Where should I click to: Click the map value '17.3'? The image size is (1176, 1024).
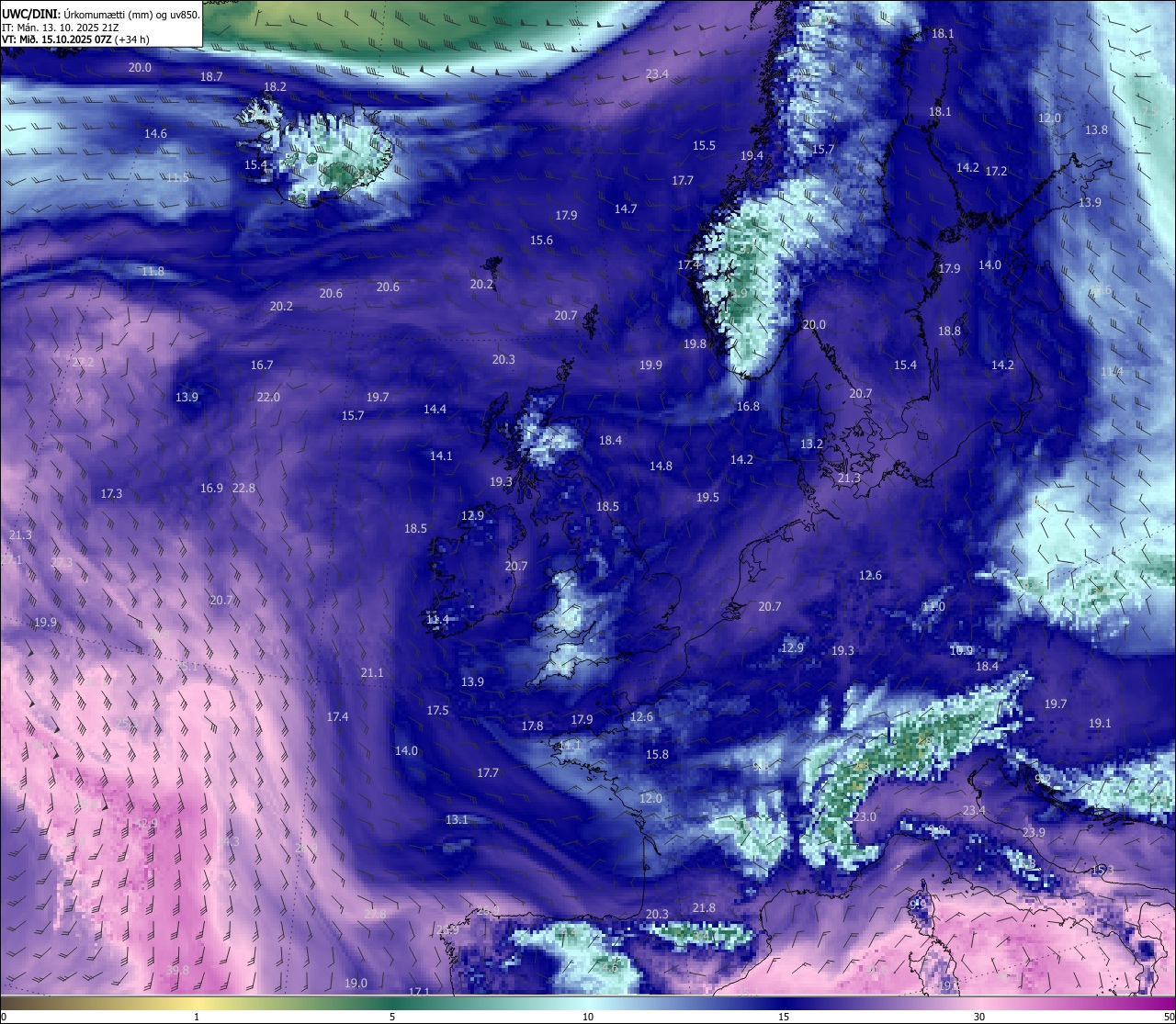[111, 493]
